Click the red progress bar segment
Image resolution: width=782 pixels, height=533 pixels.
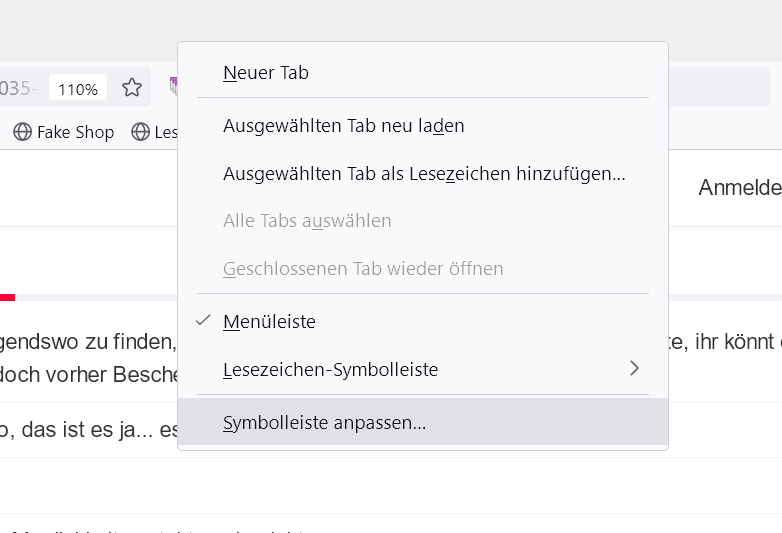click(x=7, y=297)
